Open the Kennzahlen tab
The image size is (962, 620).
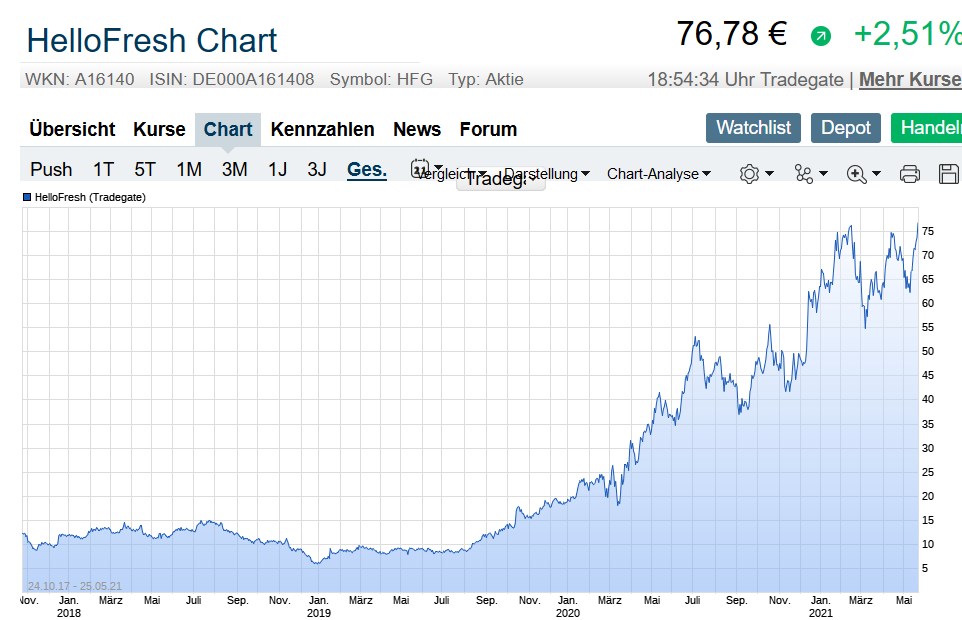pos(322,129)
